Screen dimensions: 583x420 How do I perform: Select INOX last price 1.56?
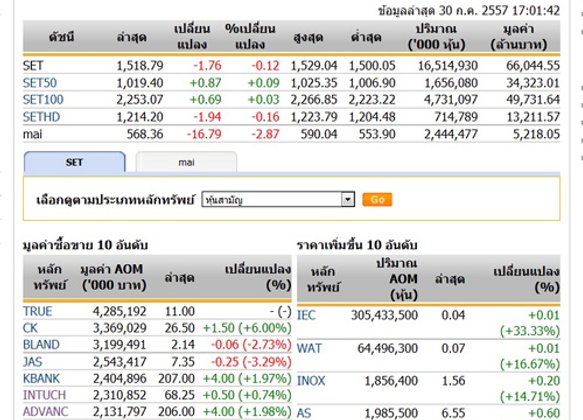(453, 381)
